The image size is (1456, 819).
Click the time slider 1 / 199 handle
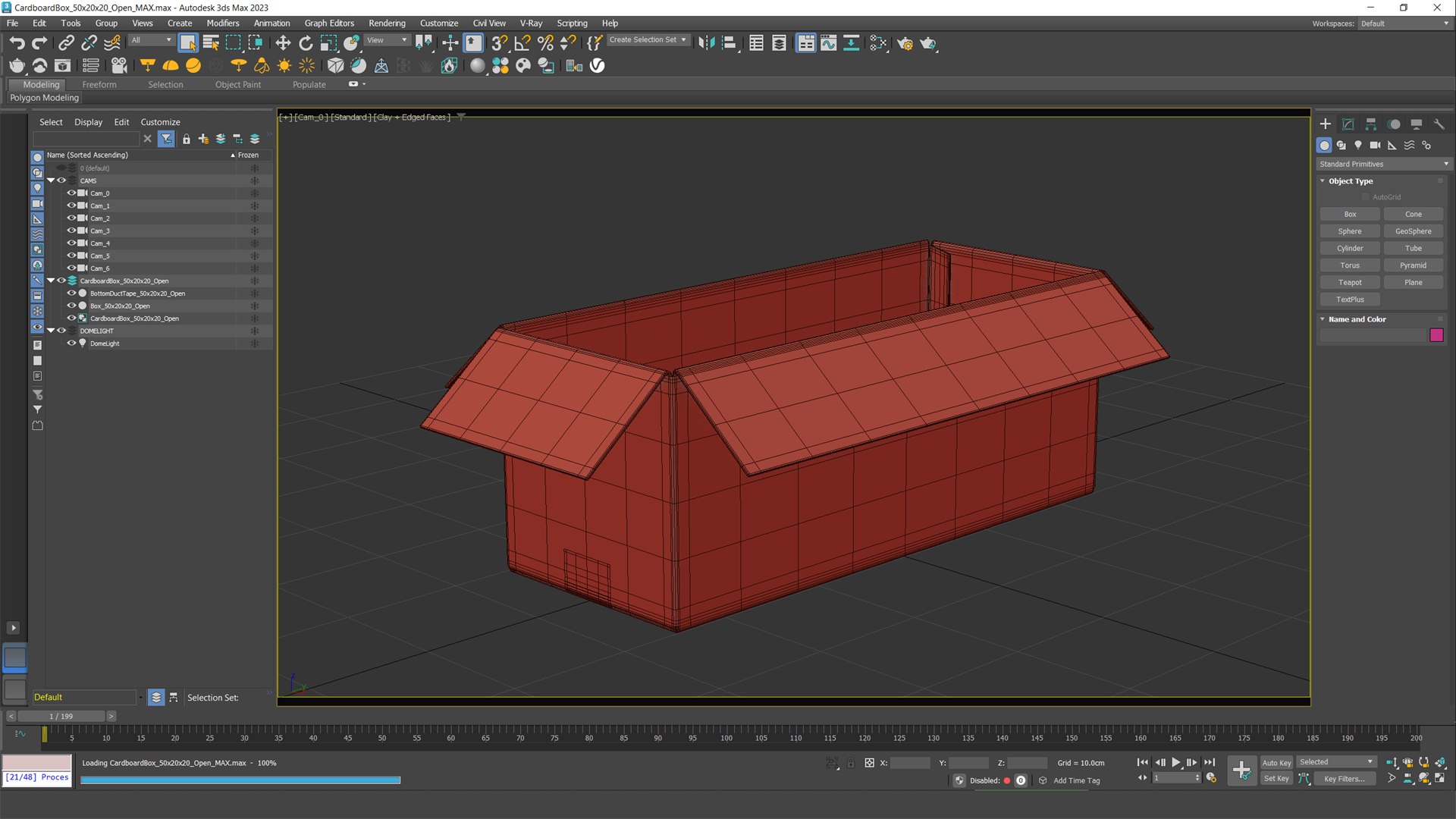61,716
